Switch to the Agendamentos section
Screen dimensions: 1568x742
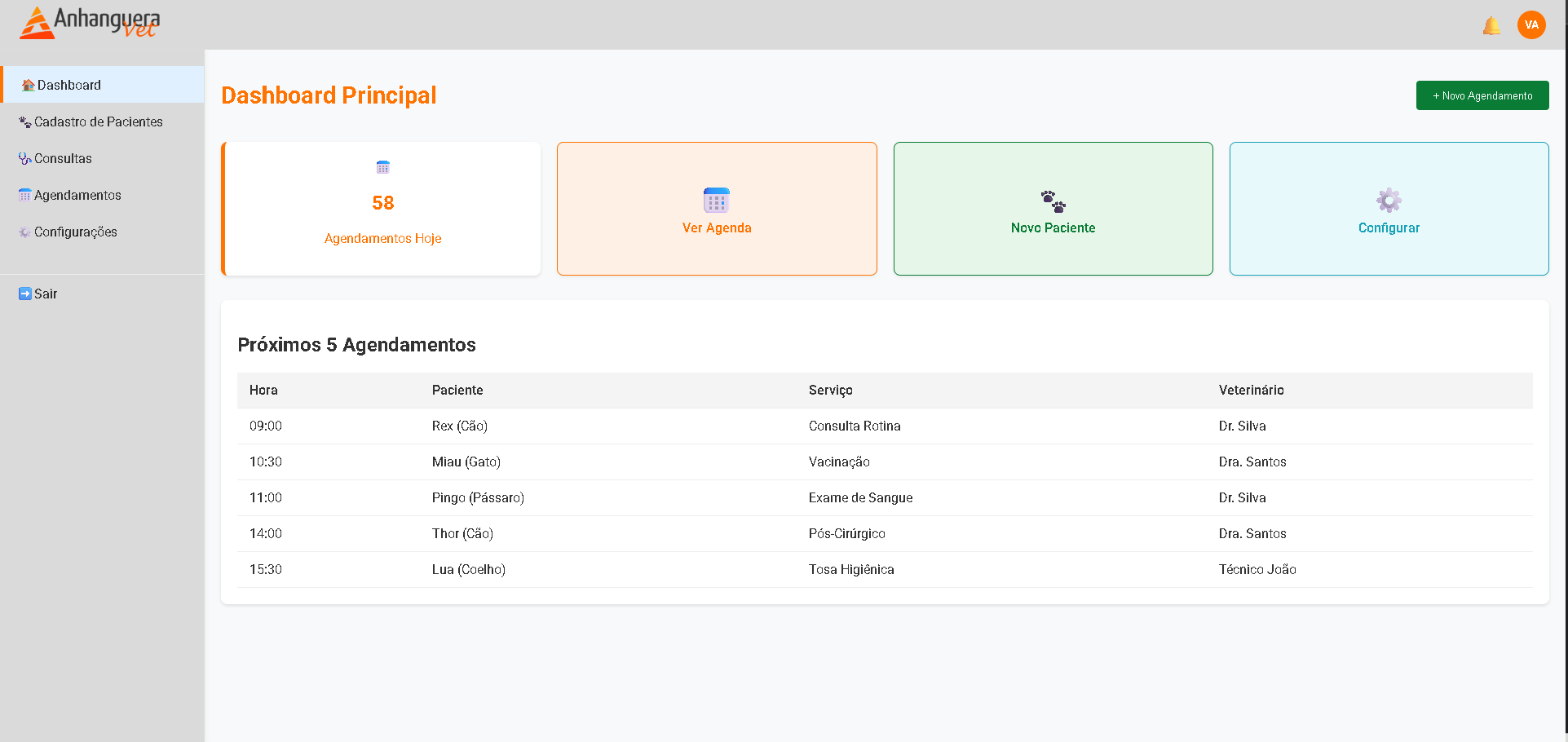coord(77,195)
